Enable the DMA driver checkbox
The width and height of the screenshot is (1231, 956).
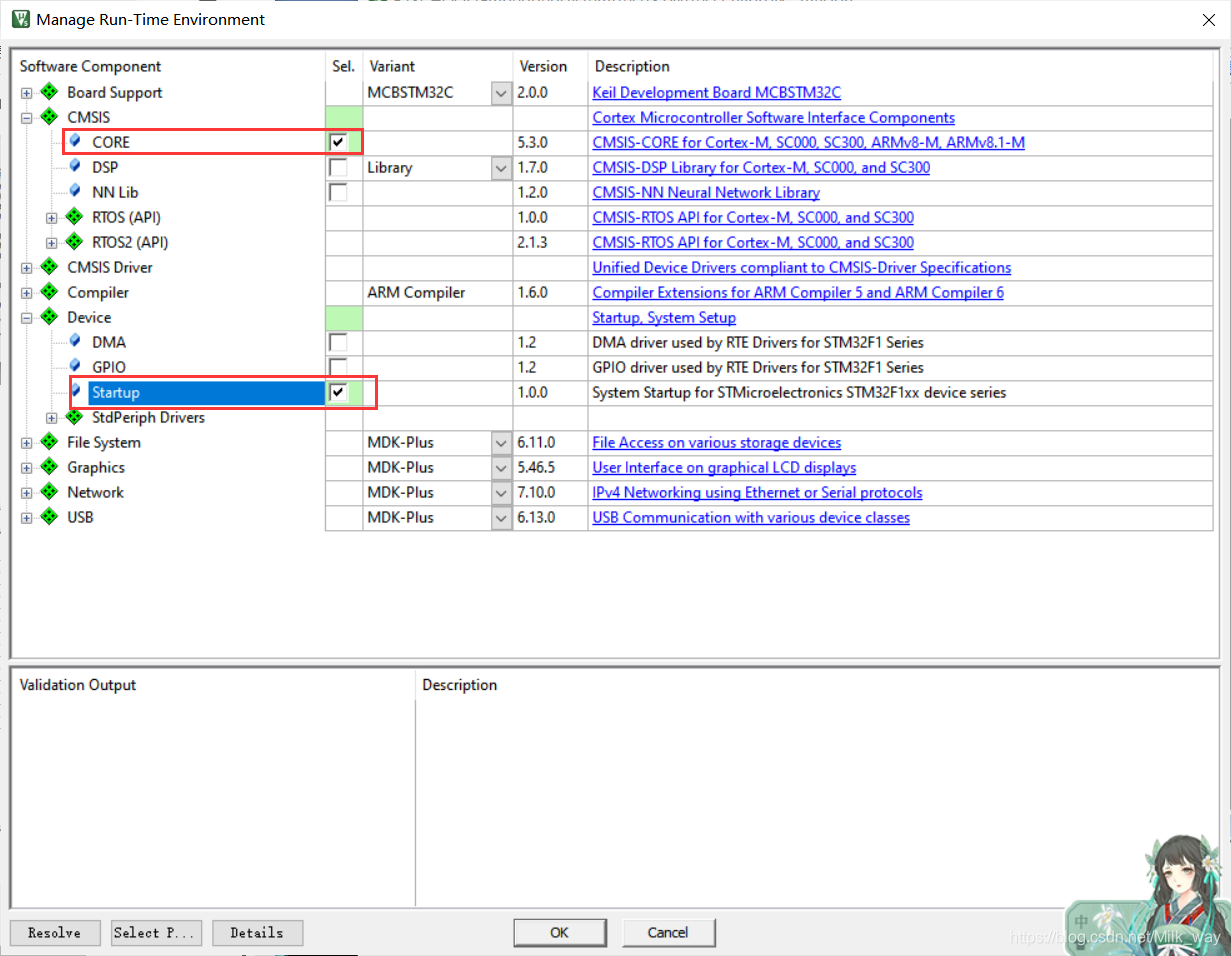tap(338, 342)
